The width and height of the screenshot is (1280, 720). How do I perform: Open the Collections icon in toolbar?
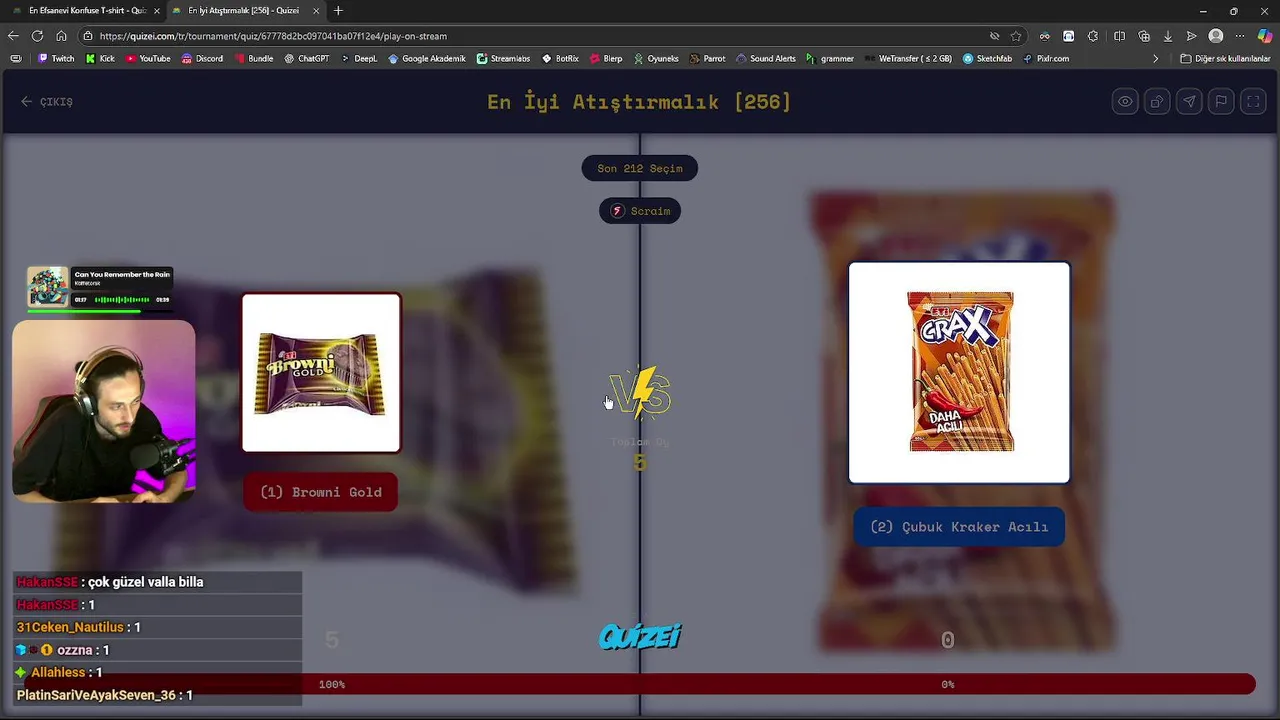click(x=1144, y=36)
